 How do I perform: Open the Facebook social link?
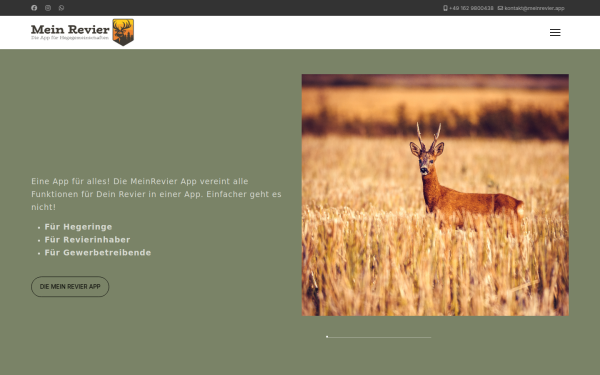point(34,8)
